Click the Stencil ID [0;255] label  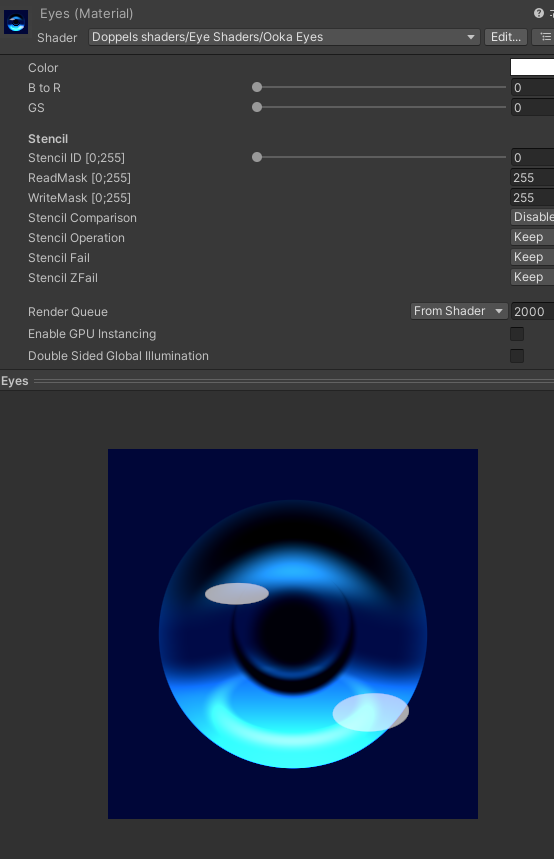pos(76,158)
